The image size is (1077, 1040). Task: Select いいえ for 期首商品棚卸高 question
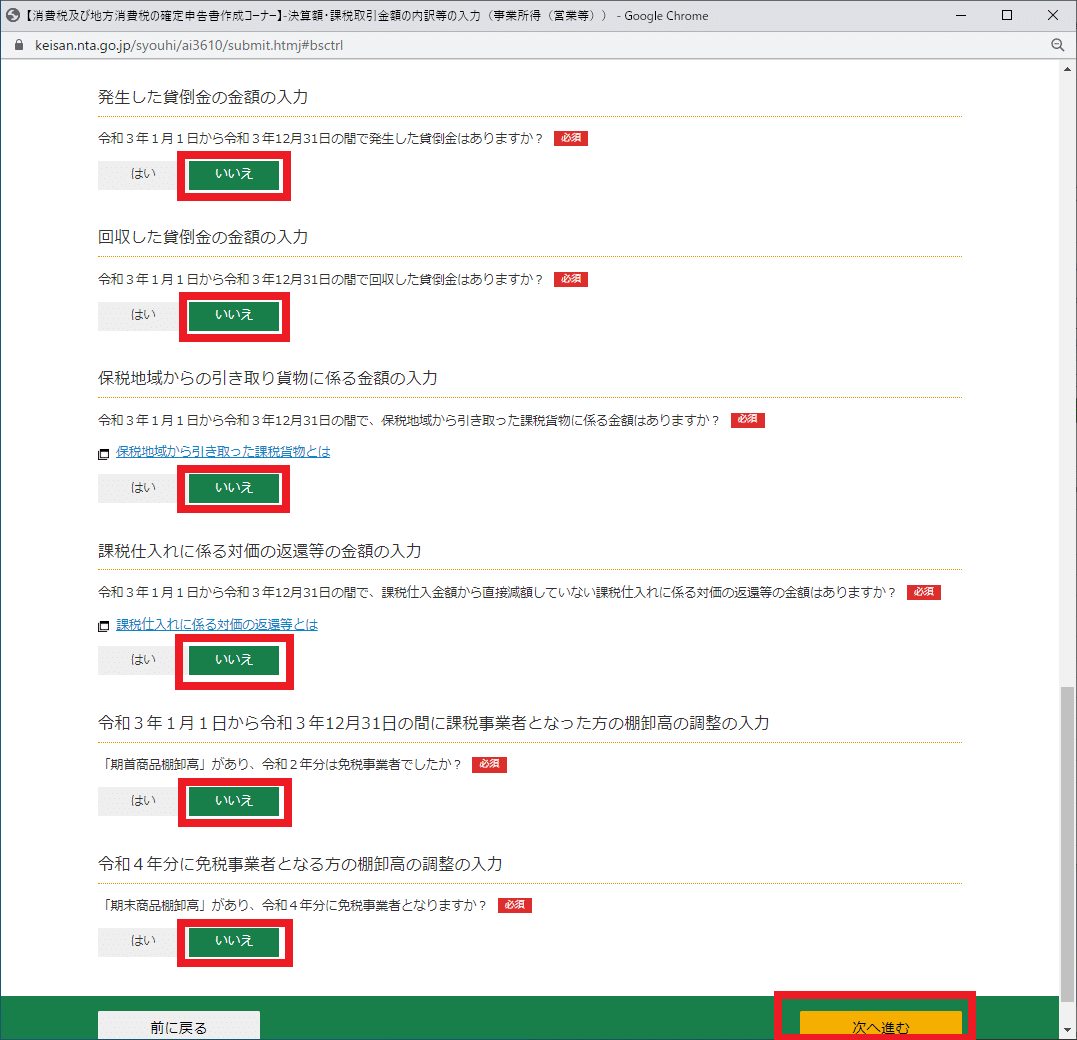pyautogui.click(x=234, y=801)
